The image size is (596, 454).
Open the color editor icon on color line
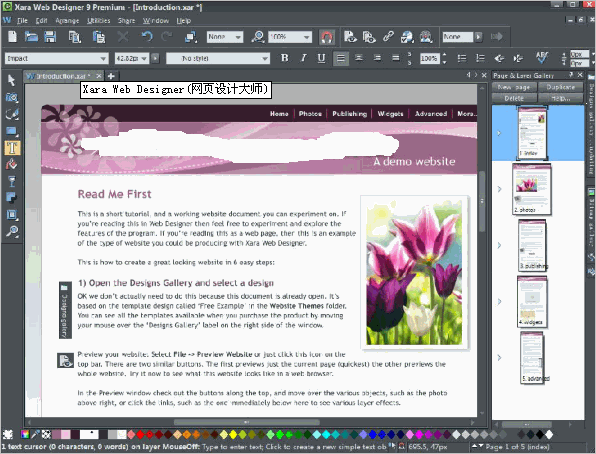[25, 434]
